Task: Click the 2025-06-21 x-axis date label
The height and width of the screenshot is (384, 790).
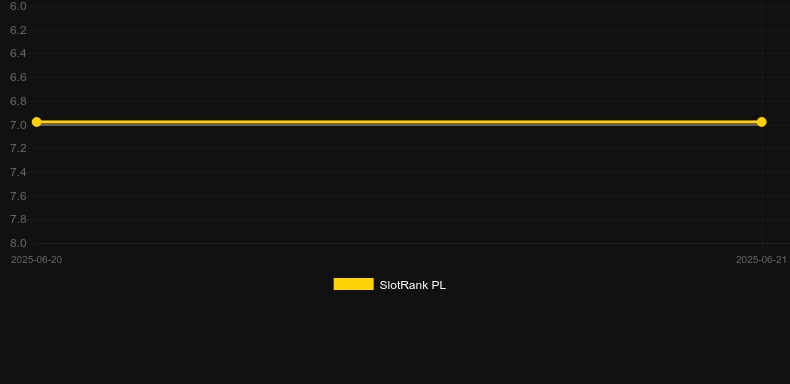Action: (x=761, y=260)
